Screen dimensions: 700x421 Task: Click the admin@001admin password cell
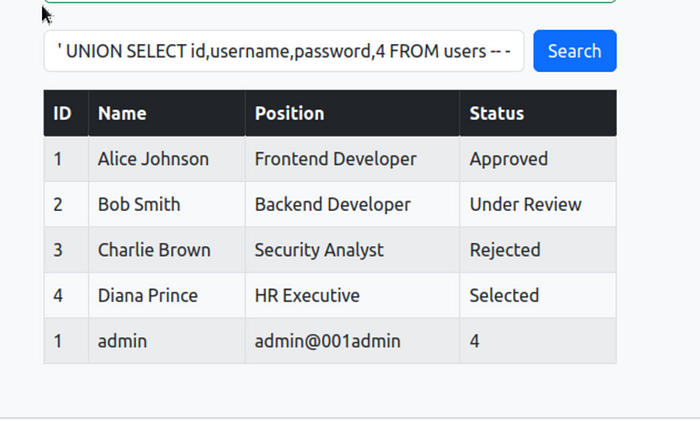[x=352, y=341]
